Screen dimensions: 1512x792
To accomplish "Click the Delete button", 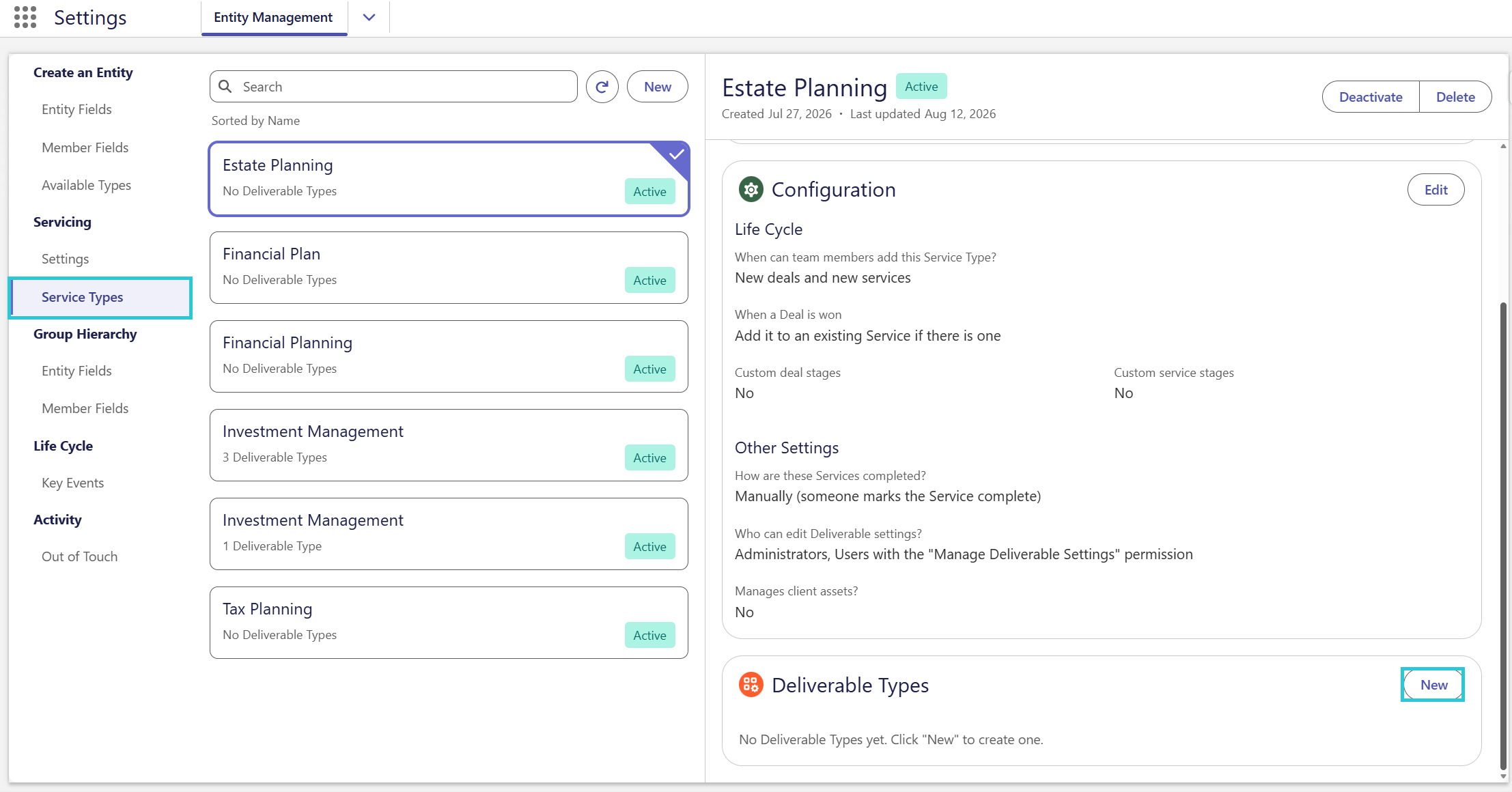I will pyautogui.click(x=1455, y=97).
